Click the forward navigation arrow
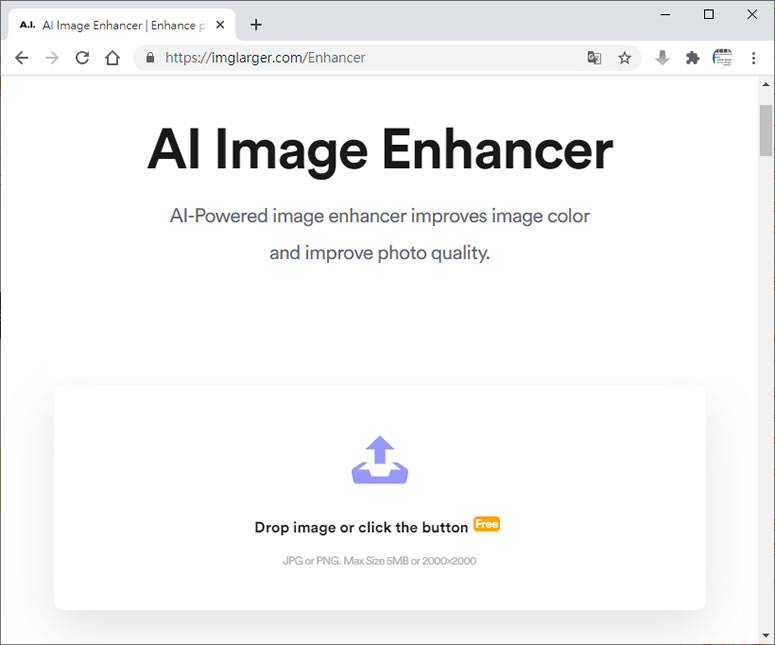 [52, 58]
